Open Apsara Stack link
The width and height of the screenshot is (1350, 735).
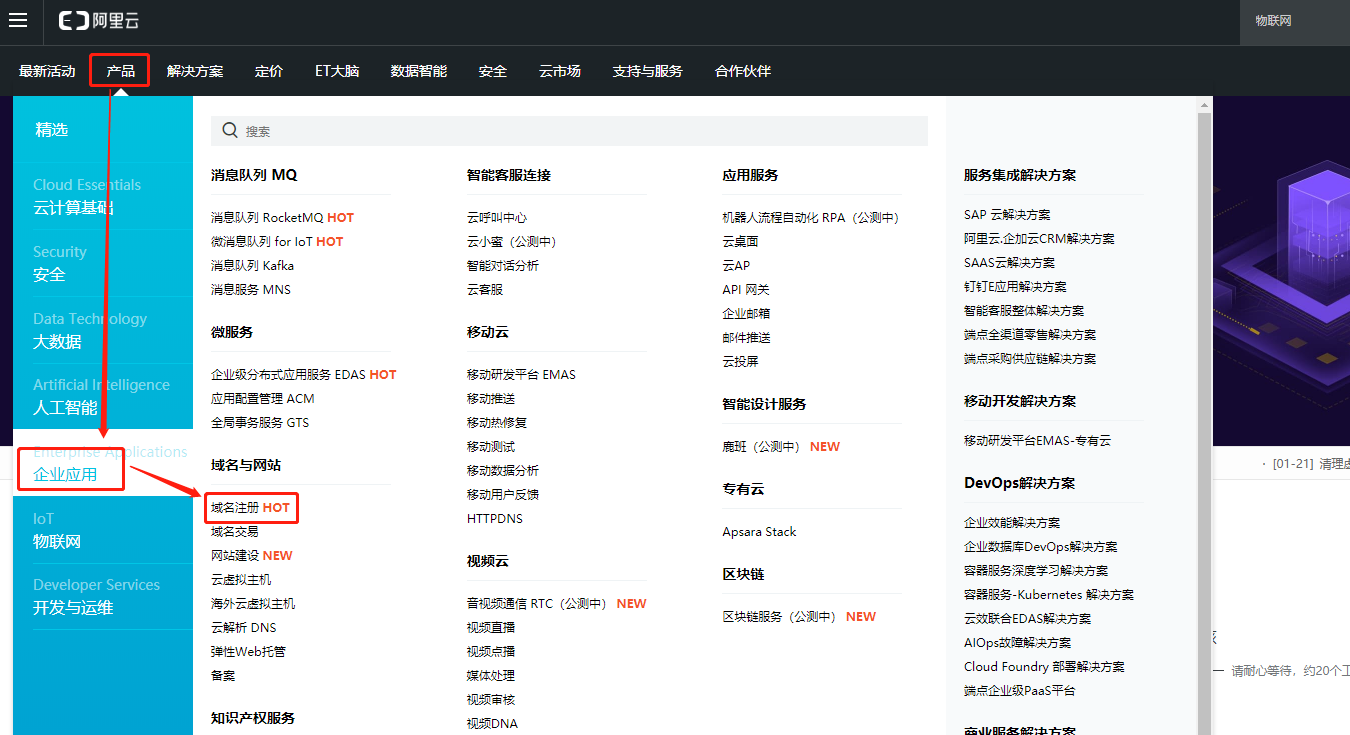(759, 531)
